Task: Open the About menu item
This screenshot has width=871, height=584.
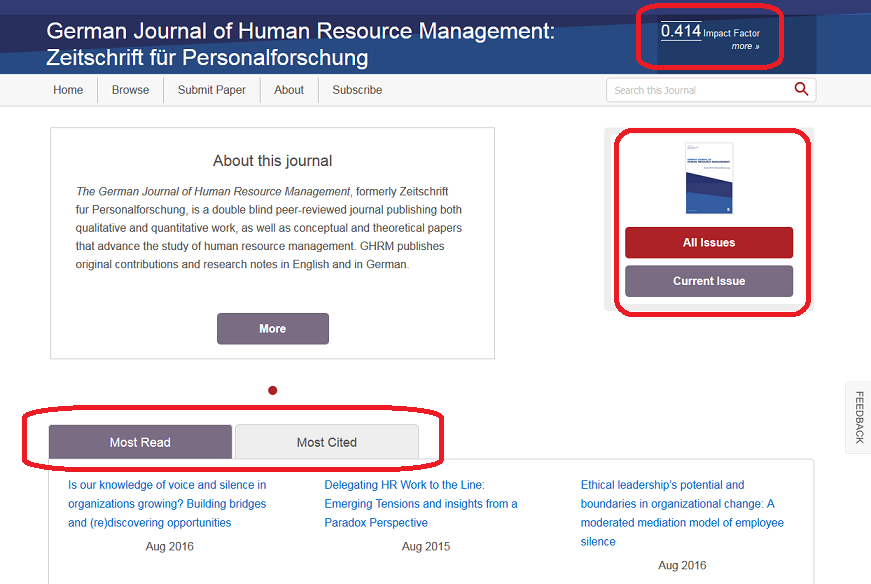Action: click(289, 90)
